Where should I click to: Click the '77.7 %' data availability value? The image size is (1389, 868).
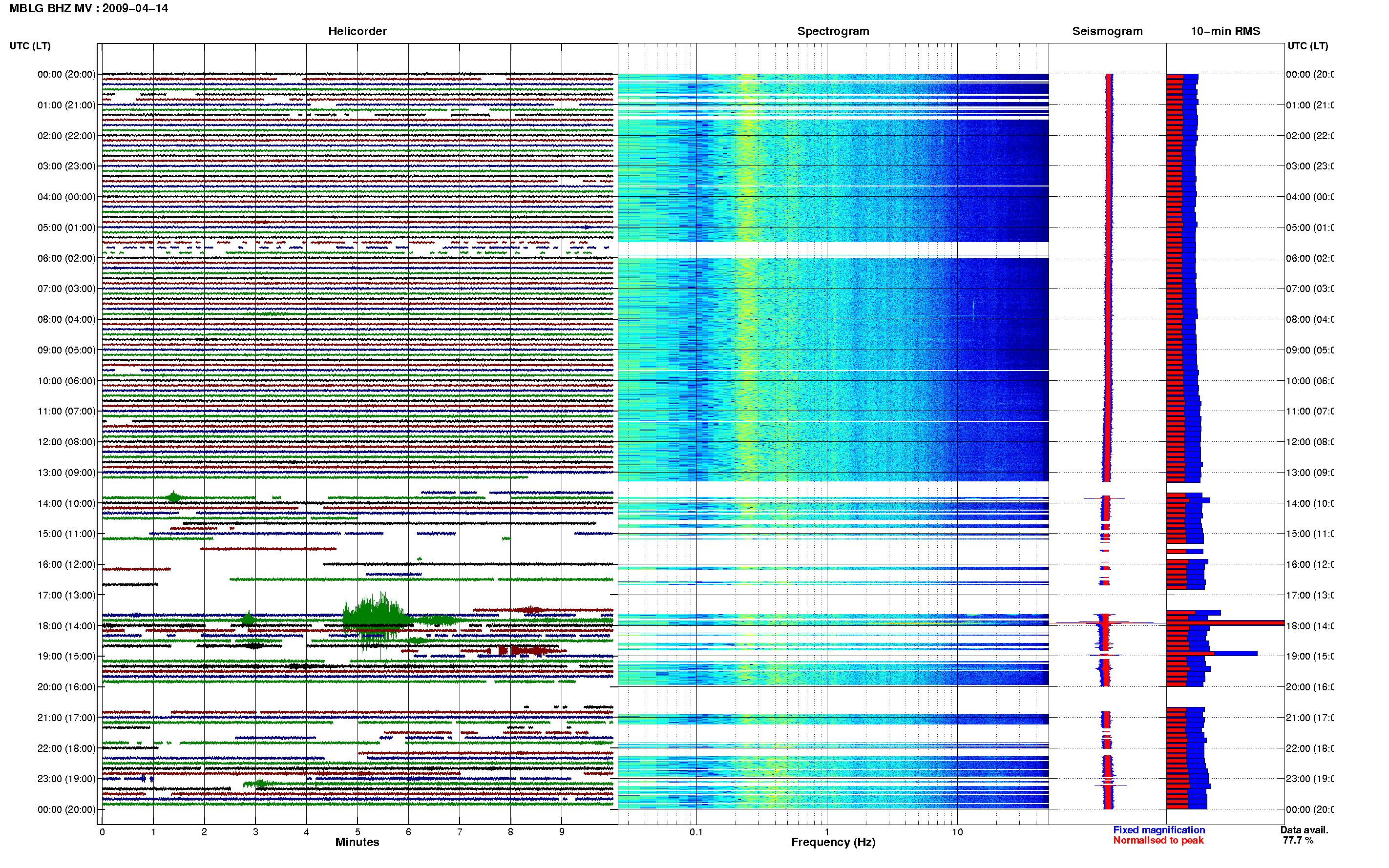(1298, 841)
